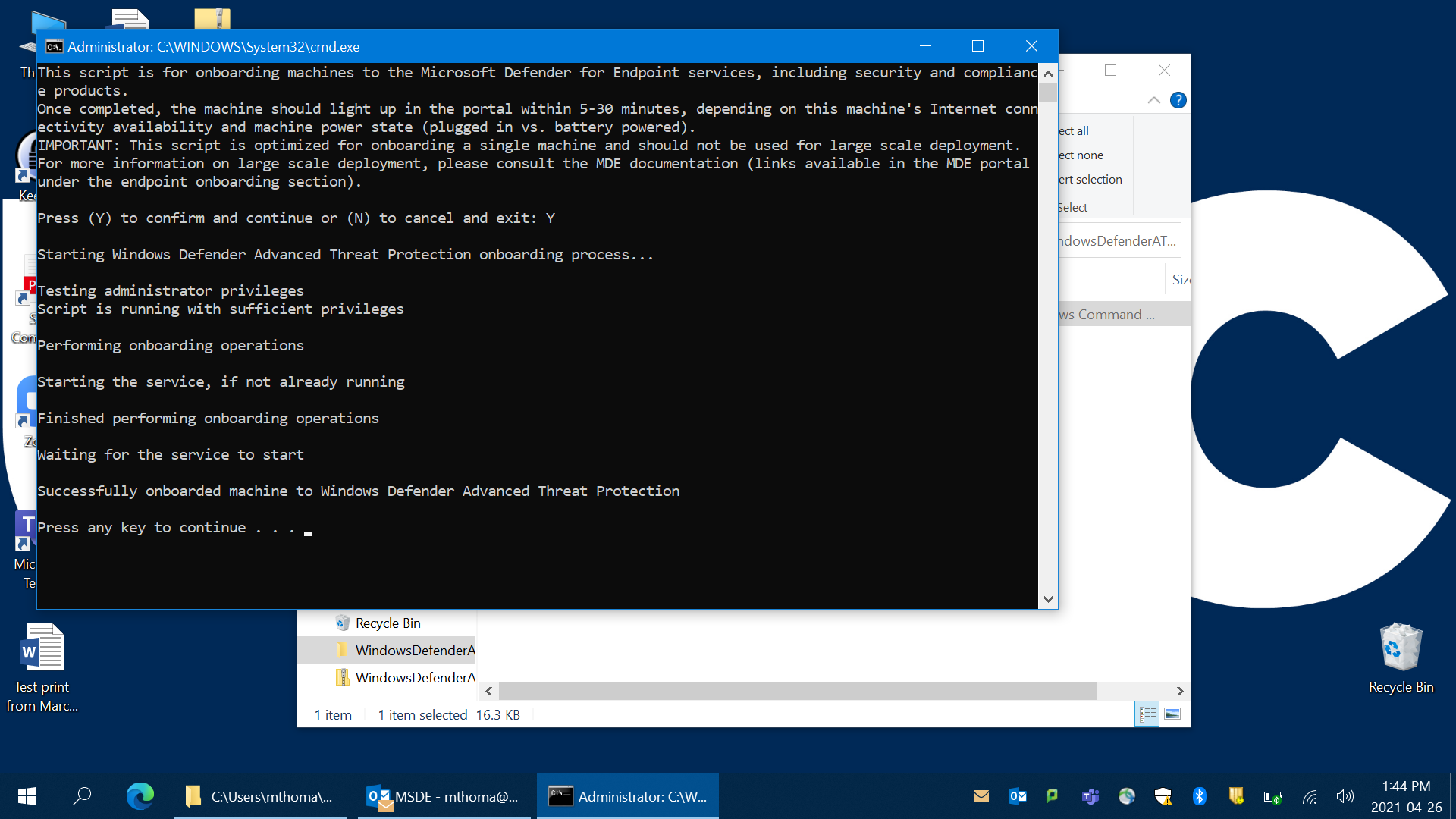Open the Wi-Fi network tray icon
1456x819 pixels.
pyautogui.click(x=1310, y=796)
